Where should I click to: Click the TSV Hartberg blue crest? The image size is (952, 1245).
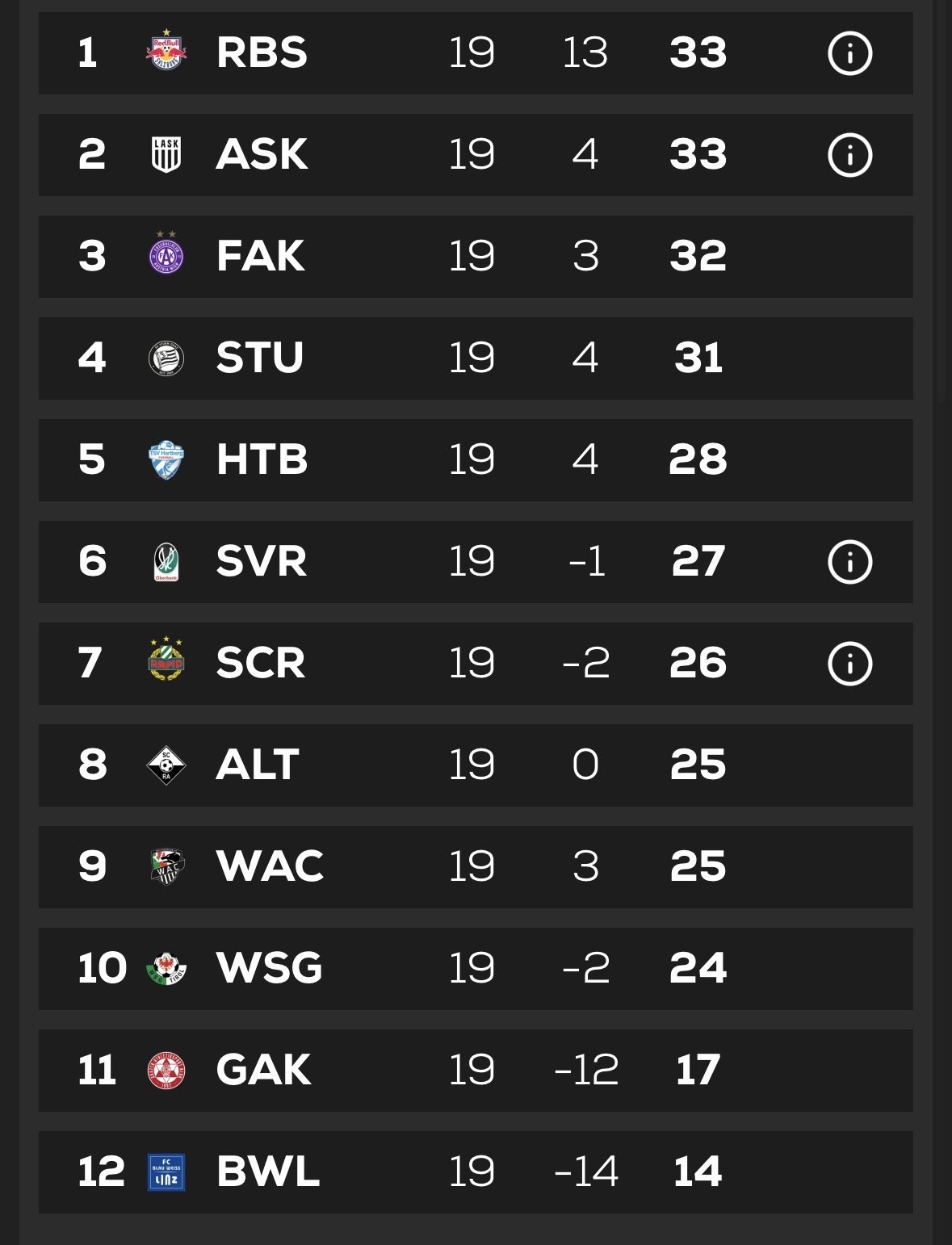(x=166, y=459)
